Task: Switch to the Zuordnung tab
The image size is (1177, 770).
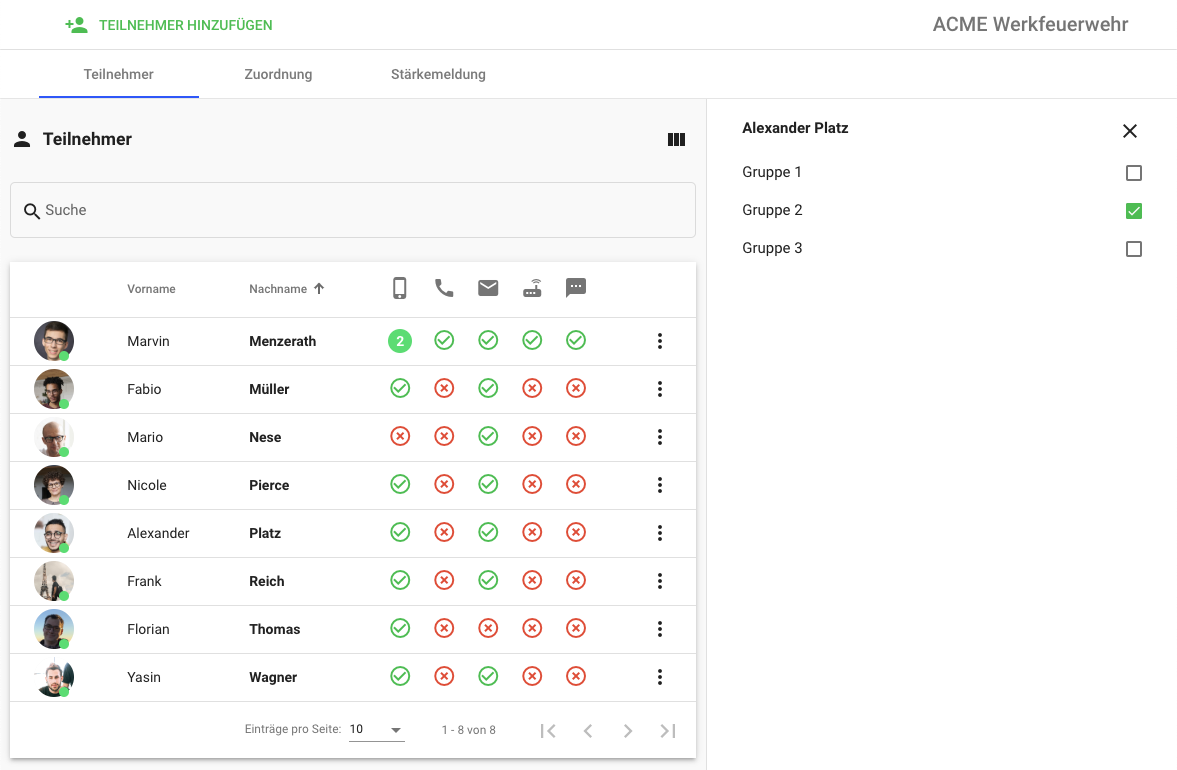Action: pos(278,74)
